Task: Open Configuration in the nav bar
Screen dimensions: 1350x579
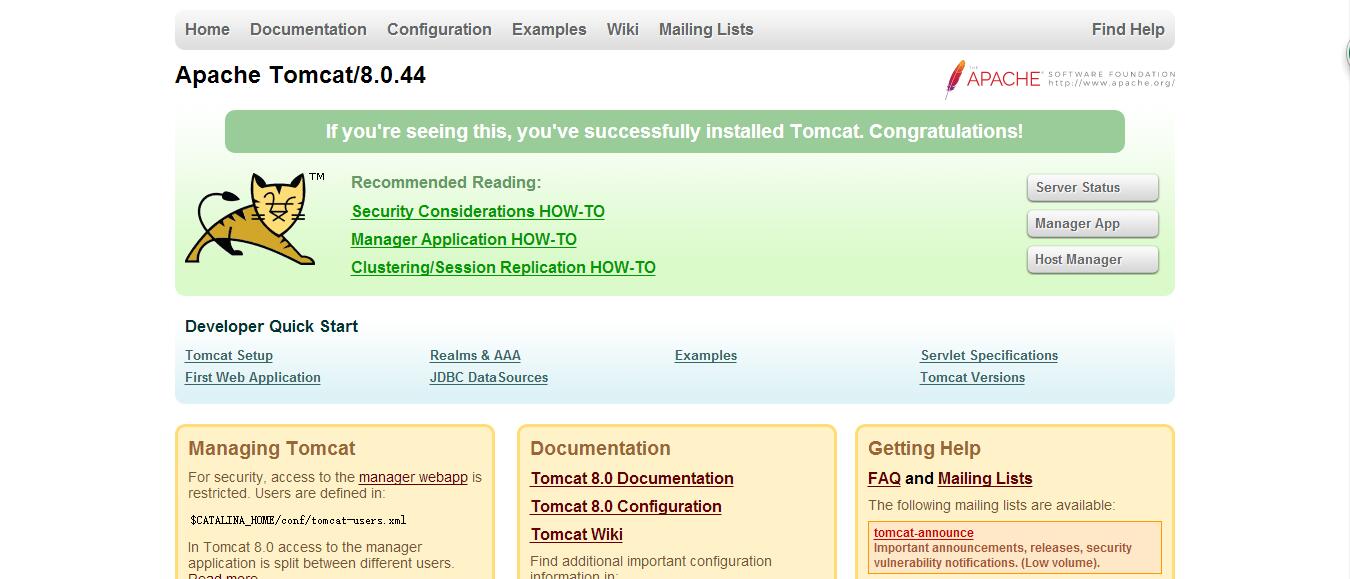Action: (x=439, y=30)
